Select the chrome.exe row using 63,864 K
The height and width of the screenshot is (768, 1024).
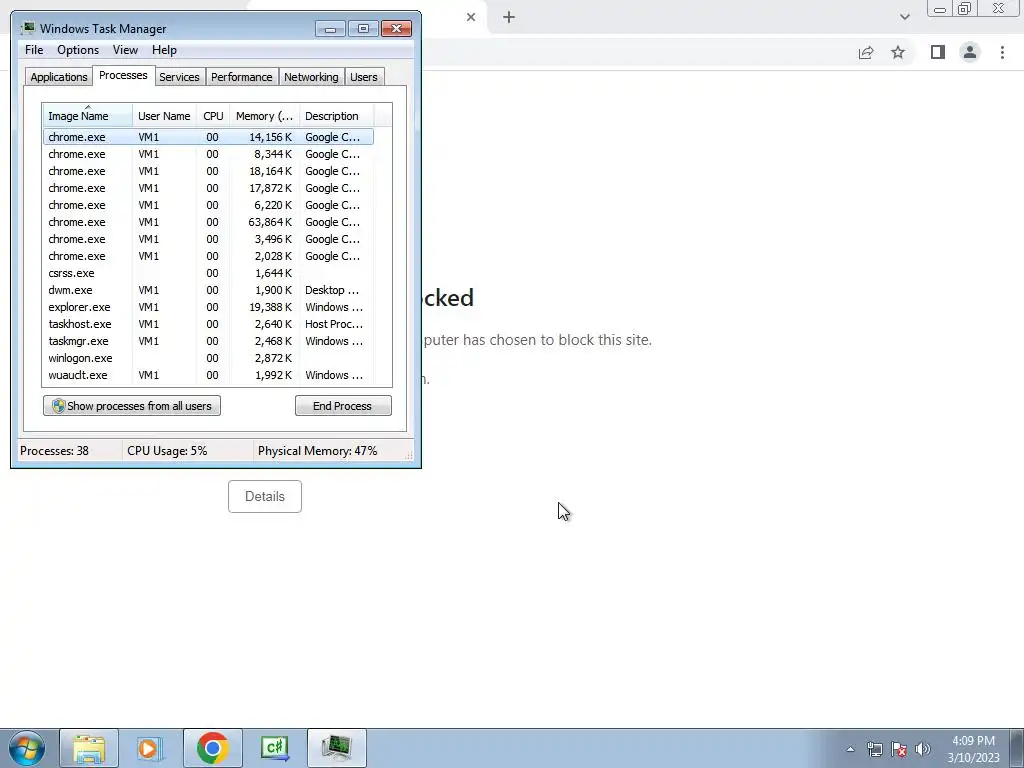(x=208, y=222)
